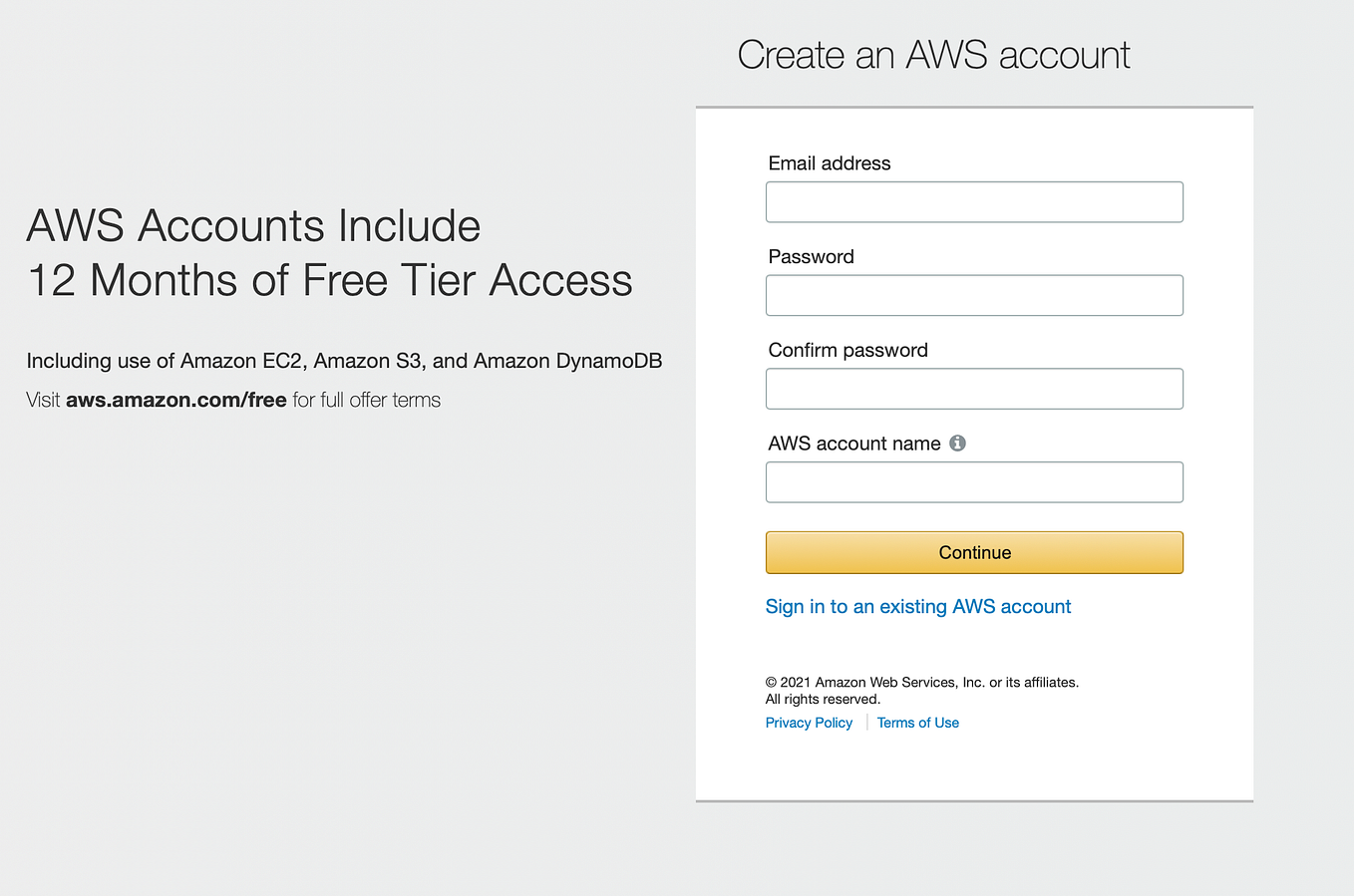Follow the sign in link below Continue
This screenshot has height=896, width=1354.
click(x=917, y=606)
